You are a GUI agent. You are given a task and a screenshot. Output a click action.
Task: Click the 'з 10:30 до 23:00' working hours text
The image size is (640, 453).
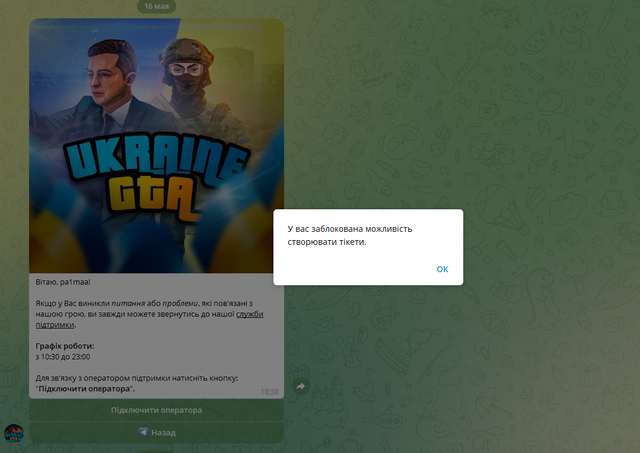[63, 357]
